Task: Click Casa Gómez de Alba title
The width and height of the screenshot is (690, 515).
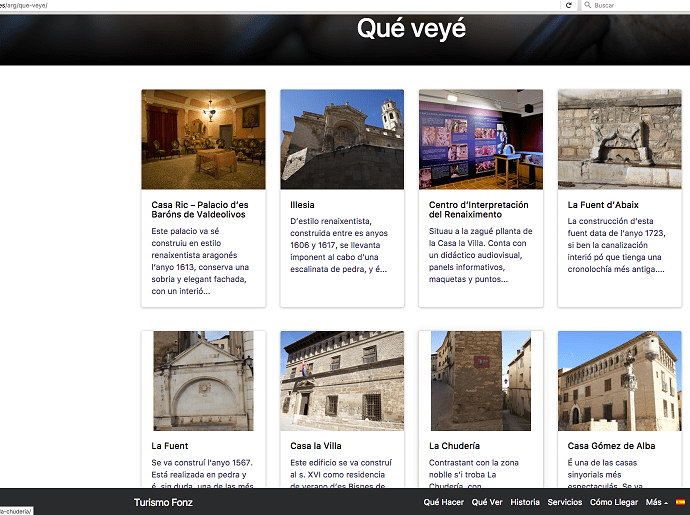Action: 611,446
